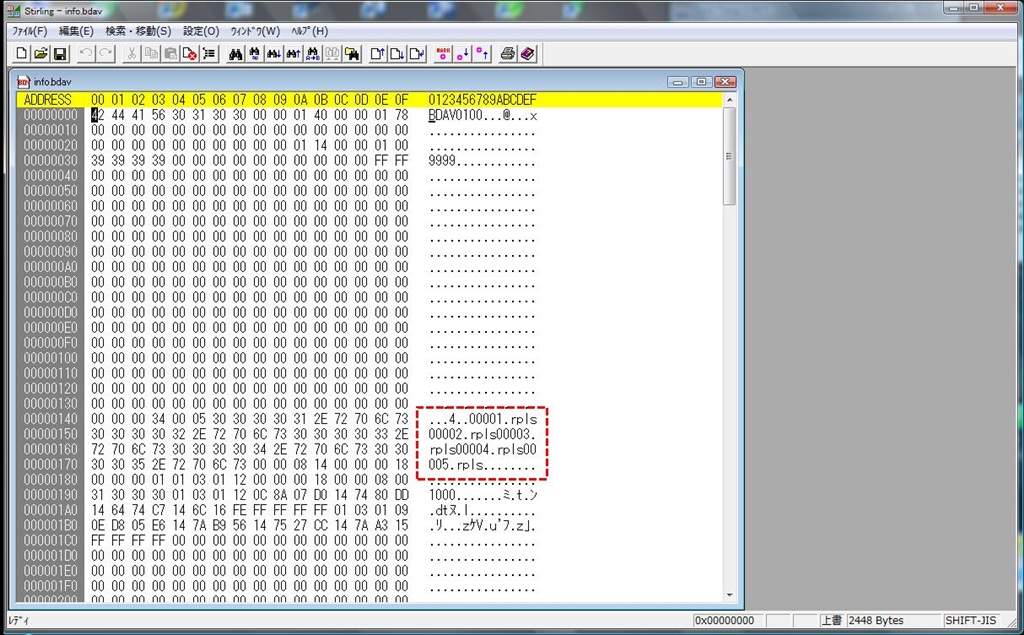Open the ｳｨﾝﾄﾞｳ(W) menu
This screenshot has width=1024, height=635.
(255, 31)
